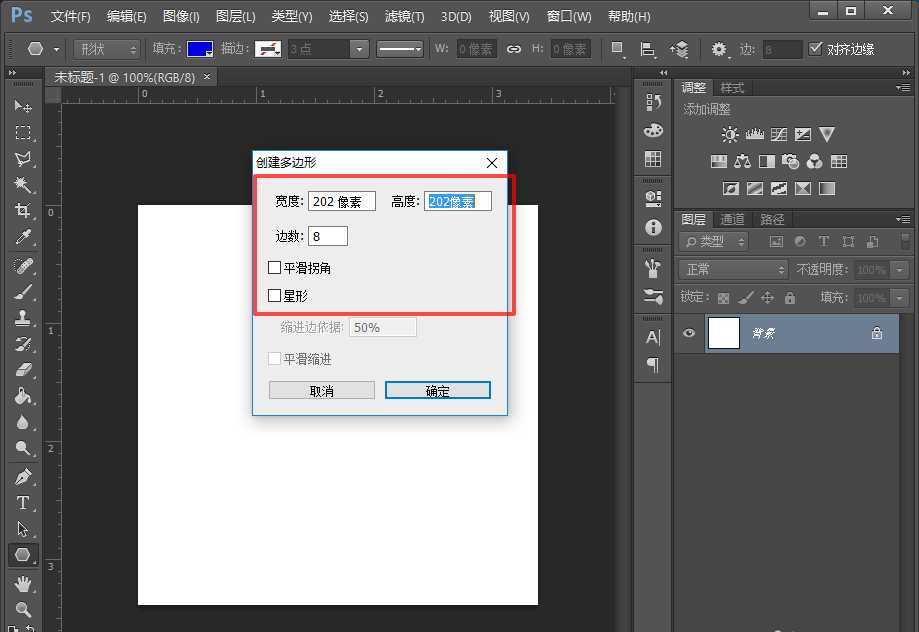Open the 正常 blend mode dropdown
919x632 pixels.
(731, 268)
